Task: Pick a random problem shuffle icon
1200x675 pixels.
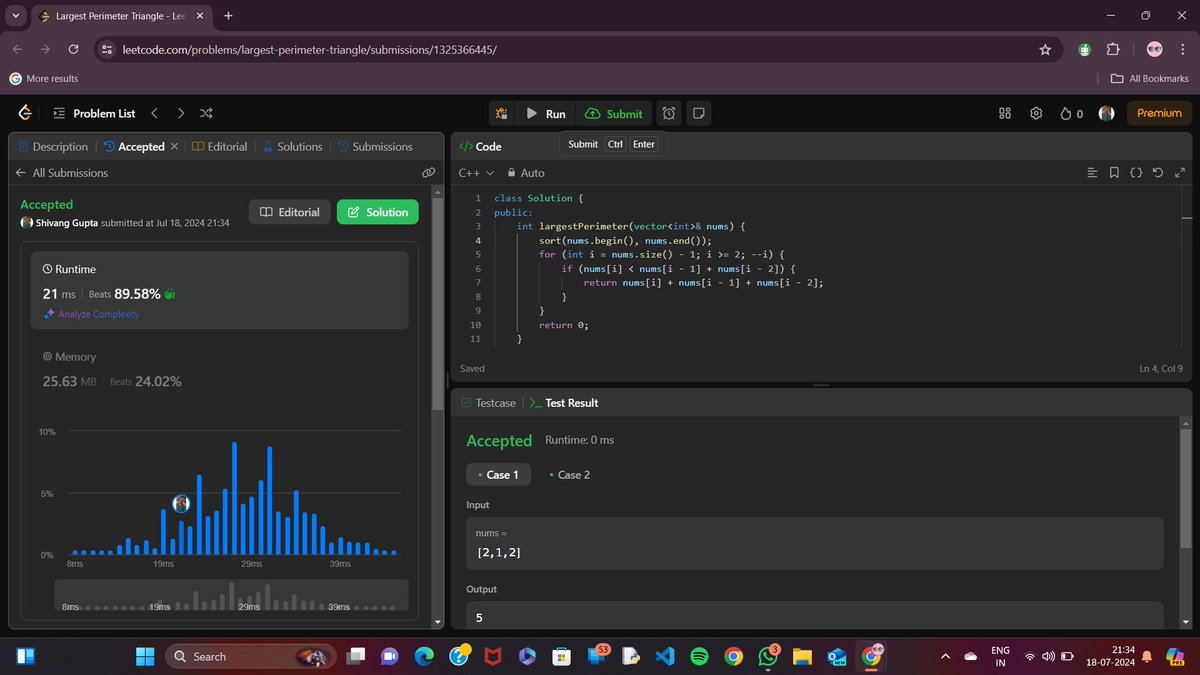Action: pyautogui.click(x=206, y=113)
